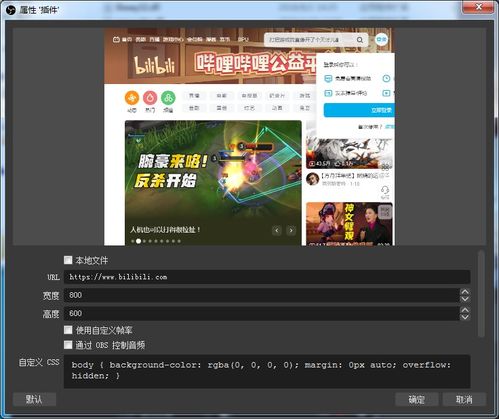Enable the 本地文件 checkbox
Screen dimensions: 499x419
68,260
